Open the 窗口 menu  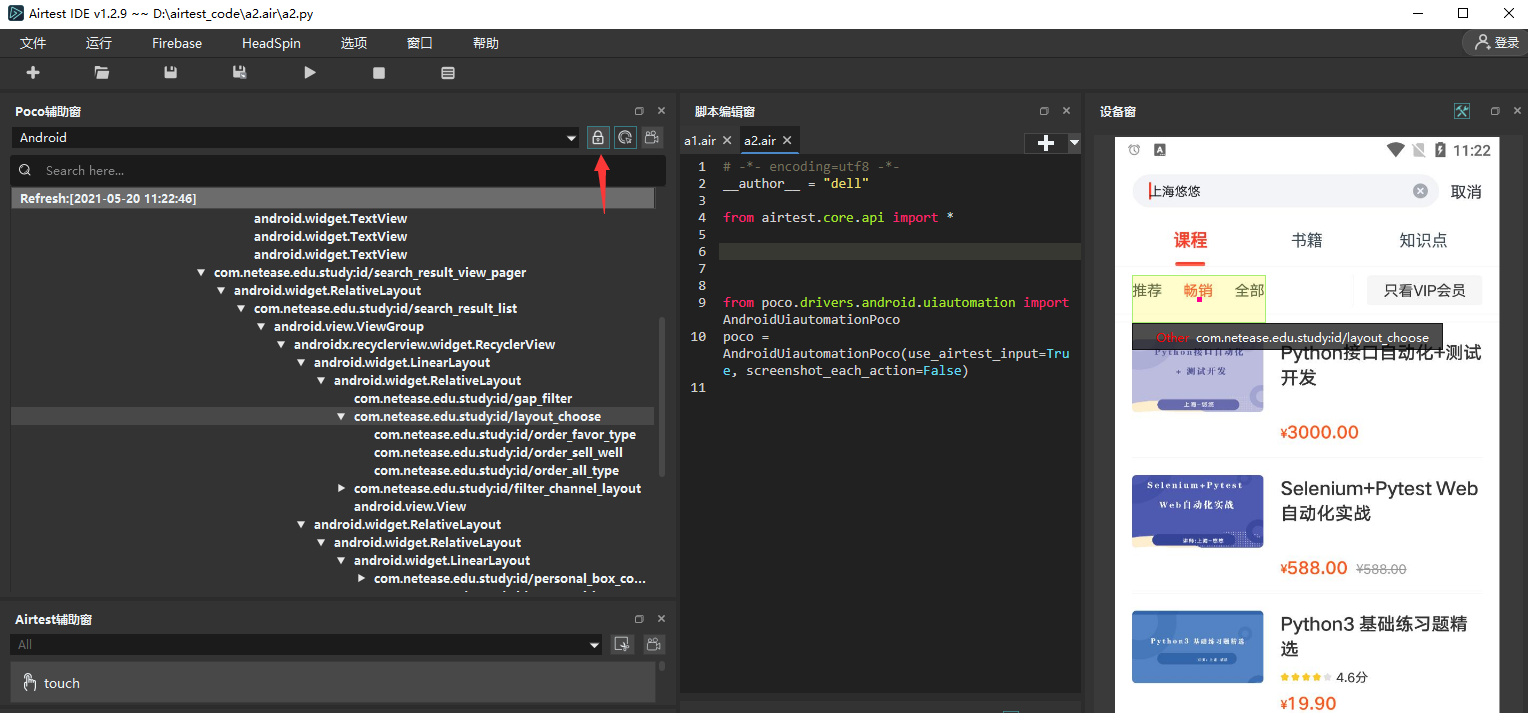[420, 43]
